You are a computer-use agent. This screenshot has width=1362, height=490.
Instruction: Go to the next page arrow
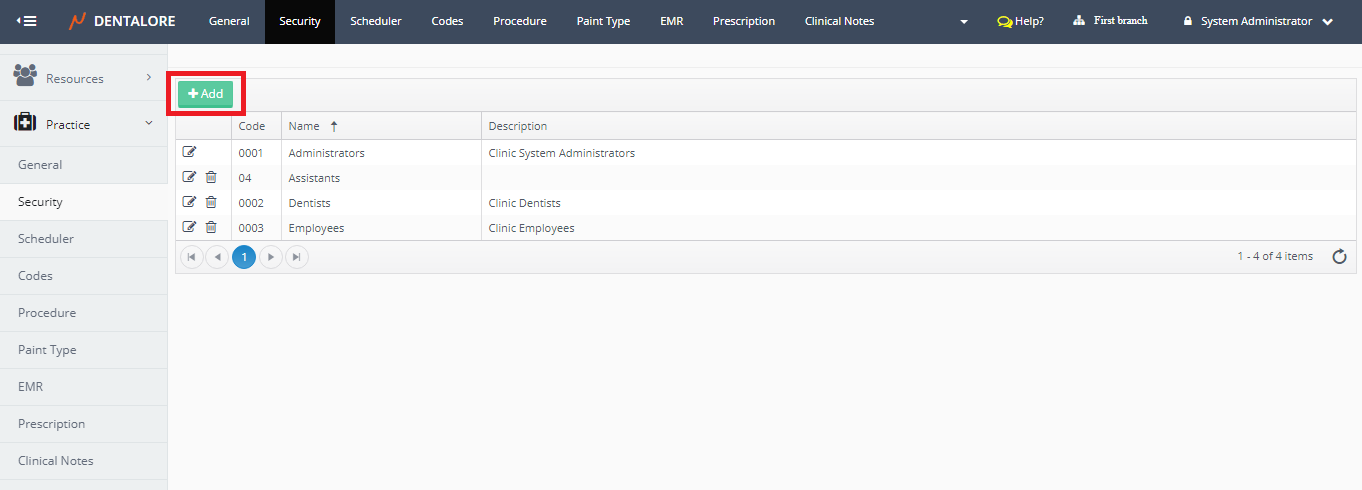tap(270, 257)
